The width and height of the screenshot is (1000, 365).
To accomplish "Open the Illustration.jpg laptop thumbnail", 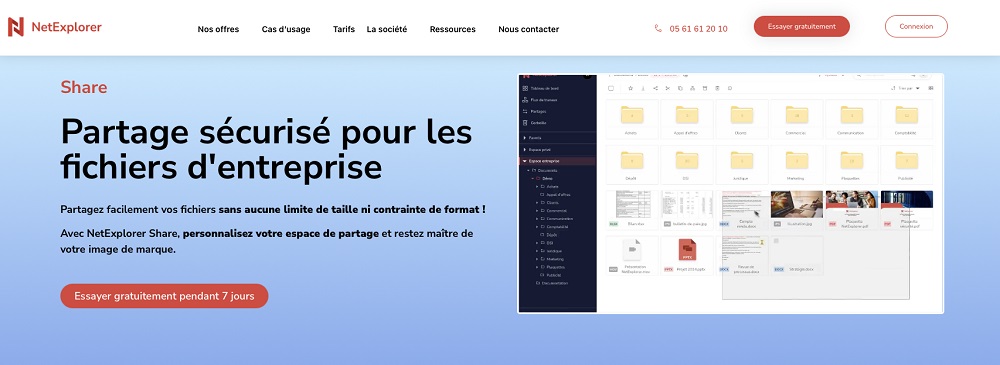I will click(x=796, y=204).
